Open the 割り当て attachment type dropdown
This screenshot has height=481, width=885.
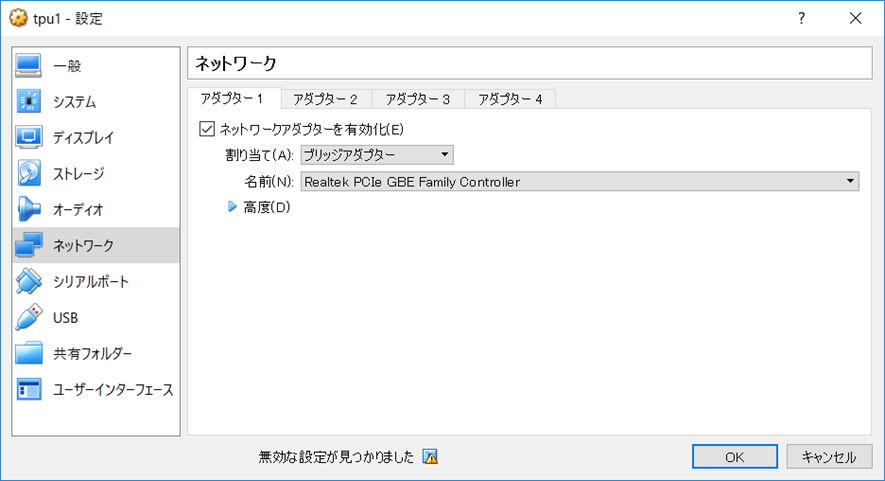pos(377,155)
